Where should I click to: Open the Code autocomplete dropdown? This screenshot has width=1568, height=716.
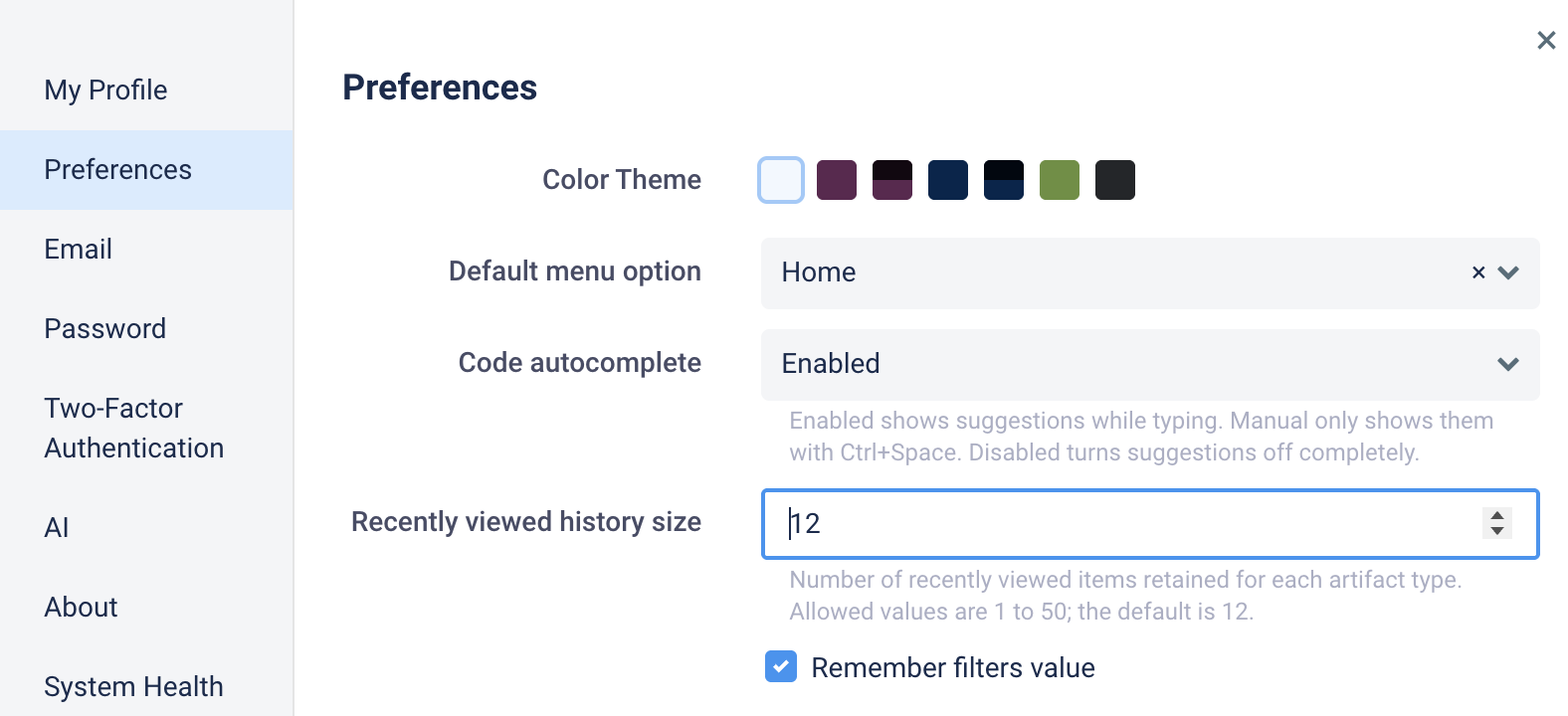1150,364
